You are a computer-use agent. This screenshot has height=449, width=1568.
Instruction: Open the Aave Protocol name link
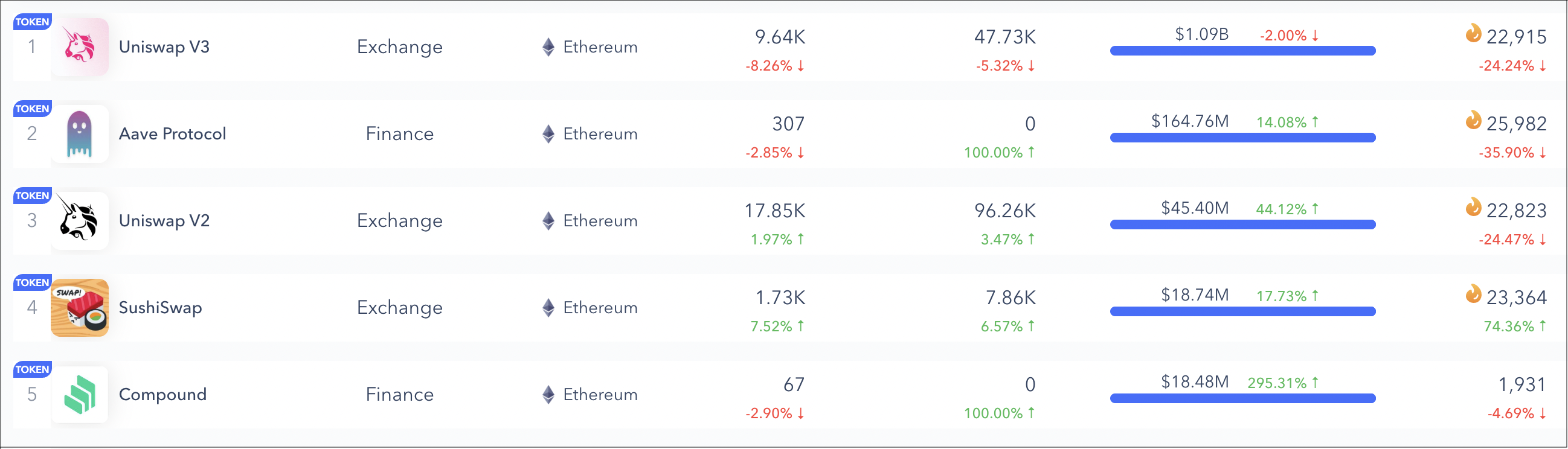pos(172,134)
